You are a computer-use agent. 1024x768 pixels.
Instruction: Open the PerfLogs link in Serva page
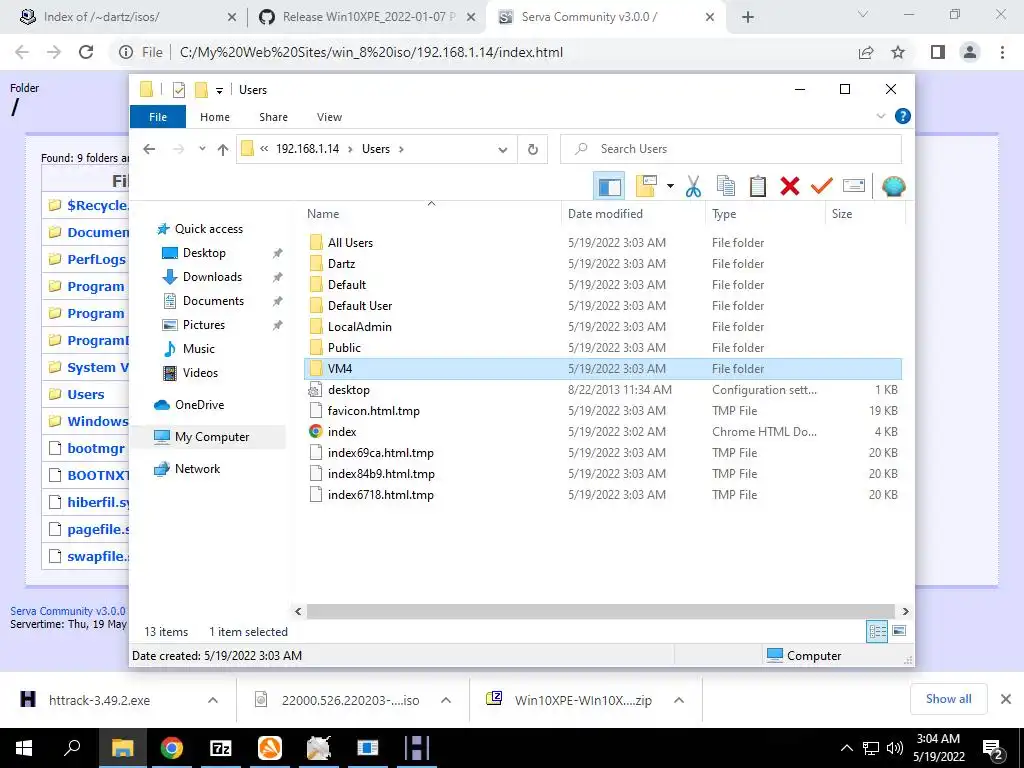[97, 259]
